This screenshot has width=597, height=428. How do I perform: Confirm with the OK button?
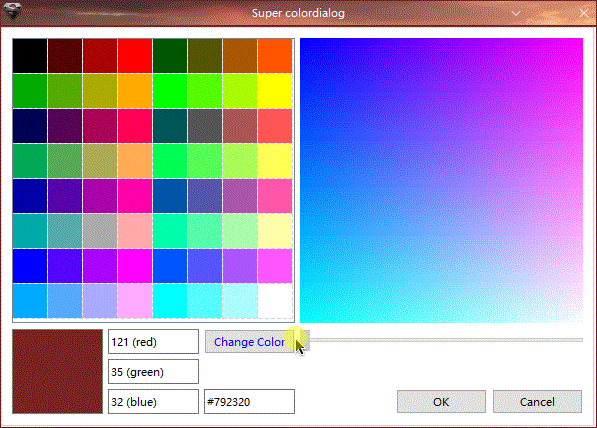441,401
